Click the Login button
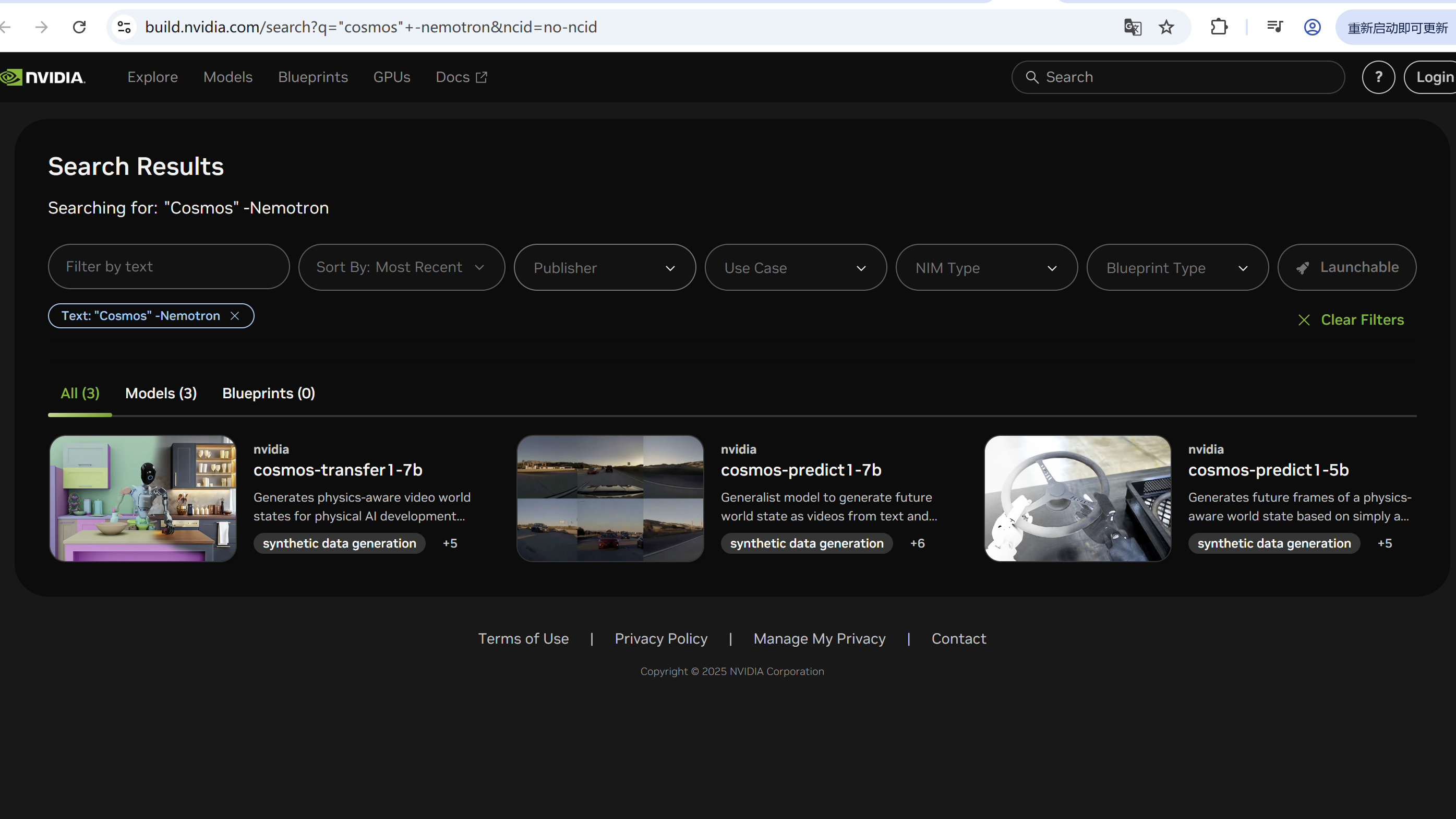The image size is (1456, 819). pos(1430,77)
